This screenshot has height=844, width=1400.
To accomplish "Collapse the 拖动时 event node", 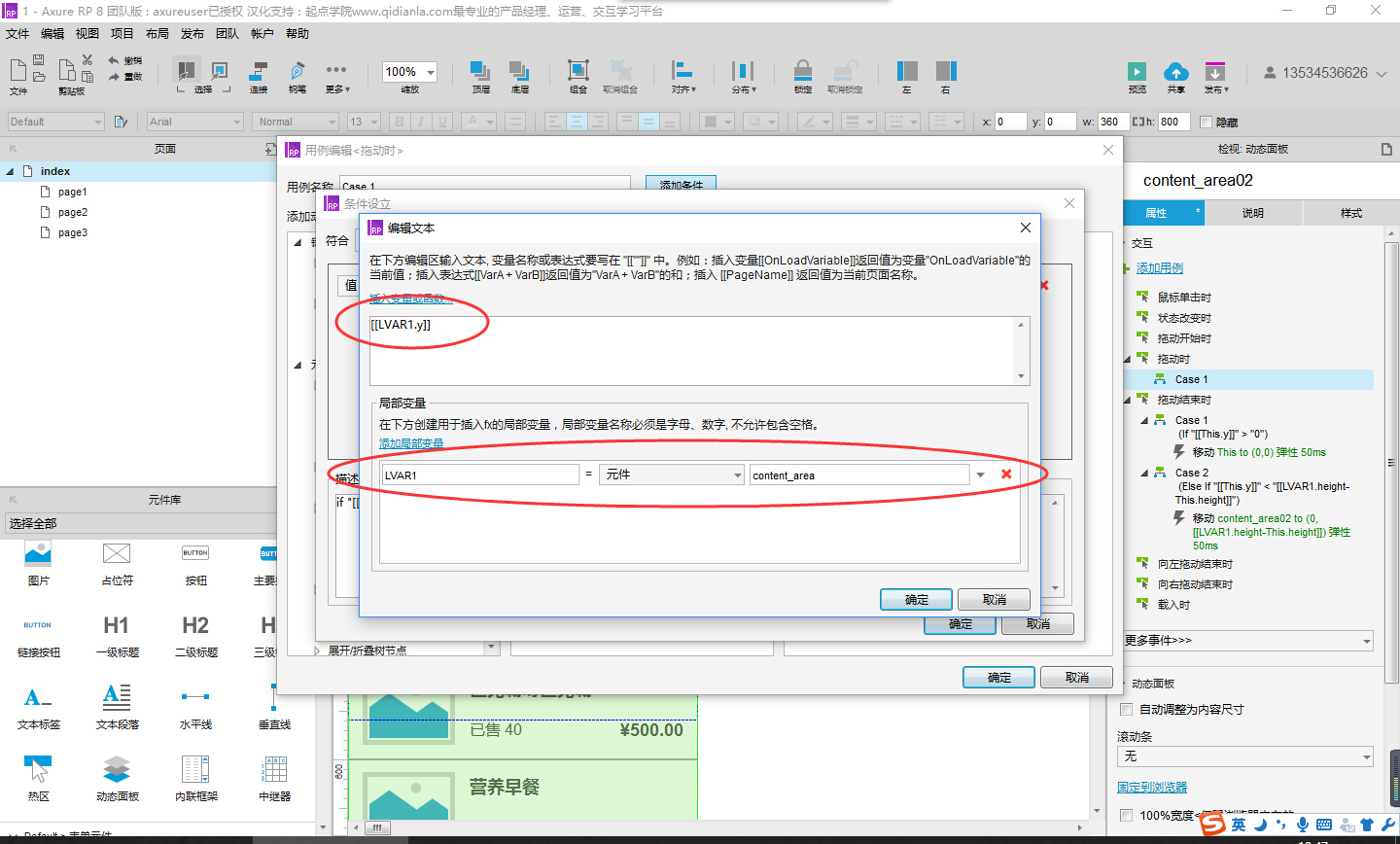I will (x=1128, y=359).
